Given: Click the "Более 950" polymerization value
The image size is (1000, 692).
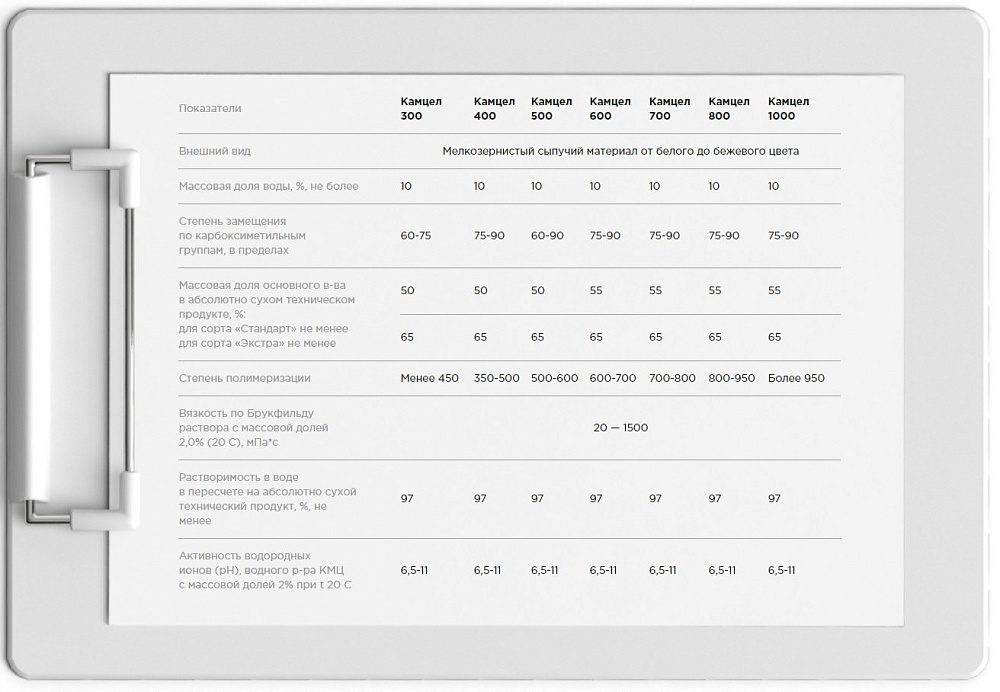Looking at the screenshot, I should [x=796, y=378].
